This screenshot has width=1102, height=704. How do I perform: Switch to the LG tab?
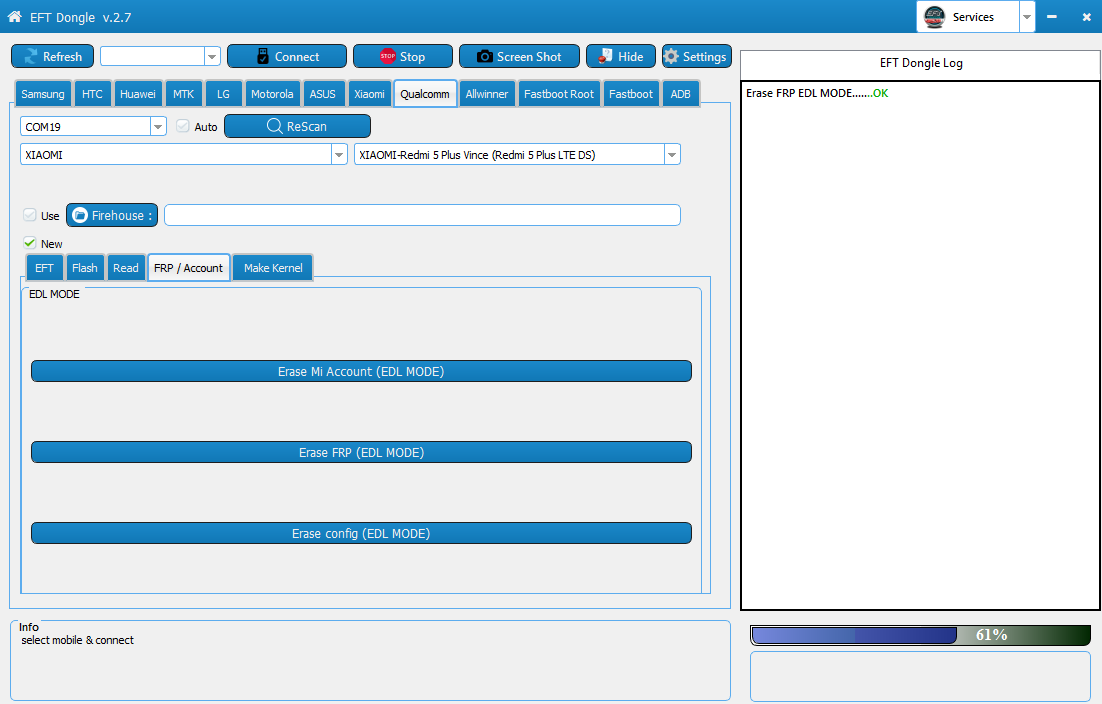(223, 93)
